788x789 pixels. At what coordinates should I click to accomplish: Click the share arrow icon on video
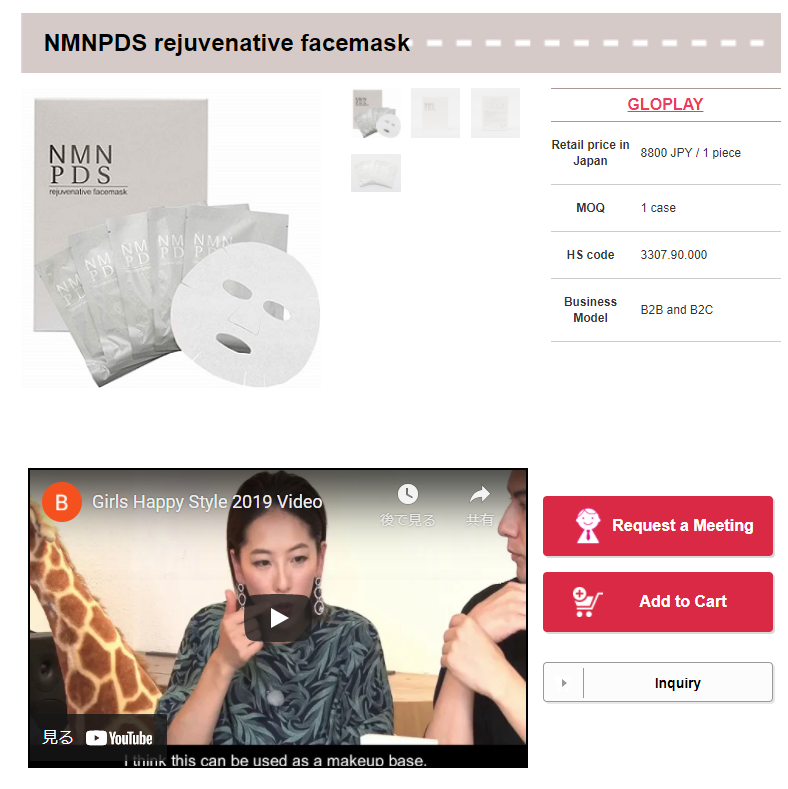[480, 494]
